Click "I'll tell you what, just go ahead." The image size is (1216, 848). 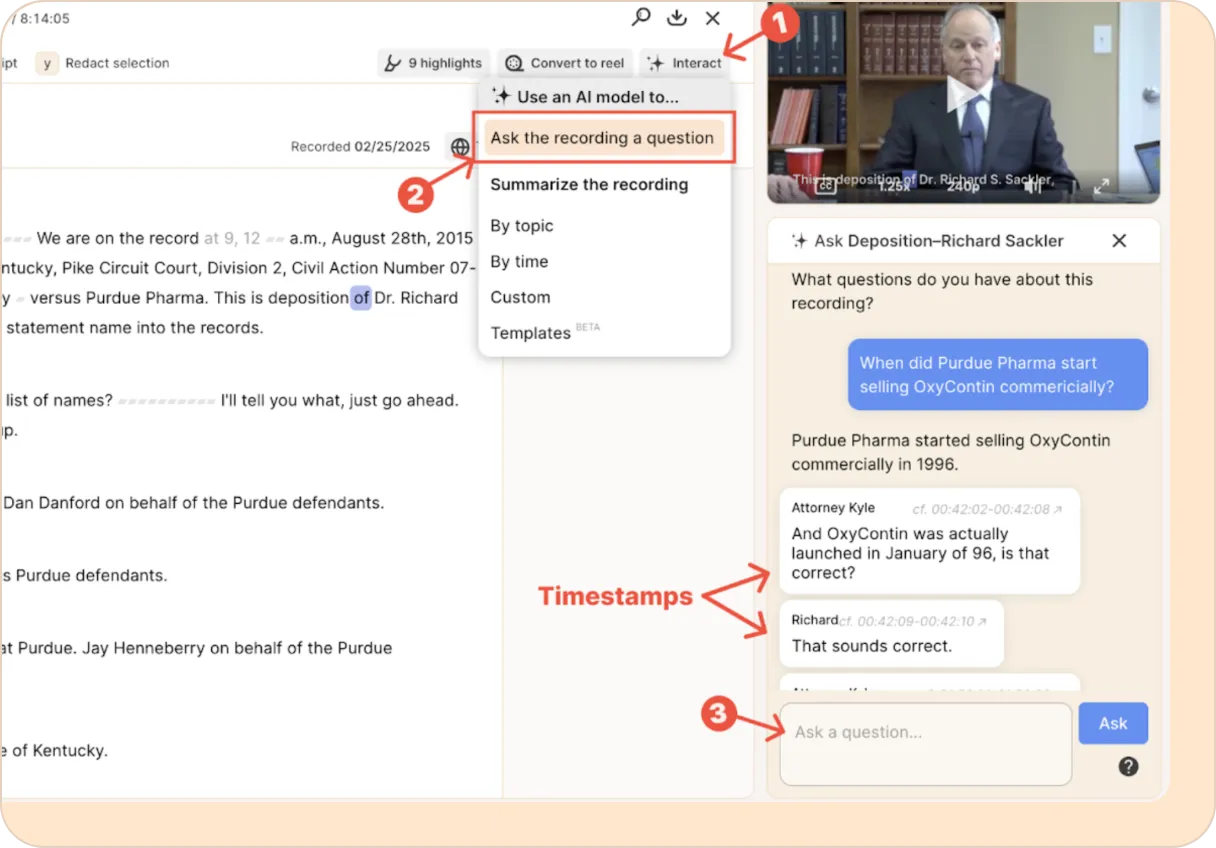(x=340, y=400)
